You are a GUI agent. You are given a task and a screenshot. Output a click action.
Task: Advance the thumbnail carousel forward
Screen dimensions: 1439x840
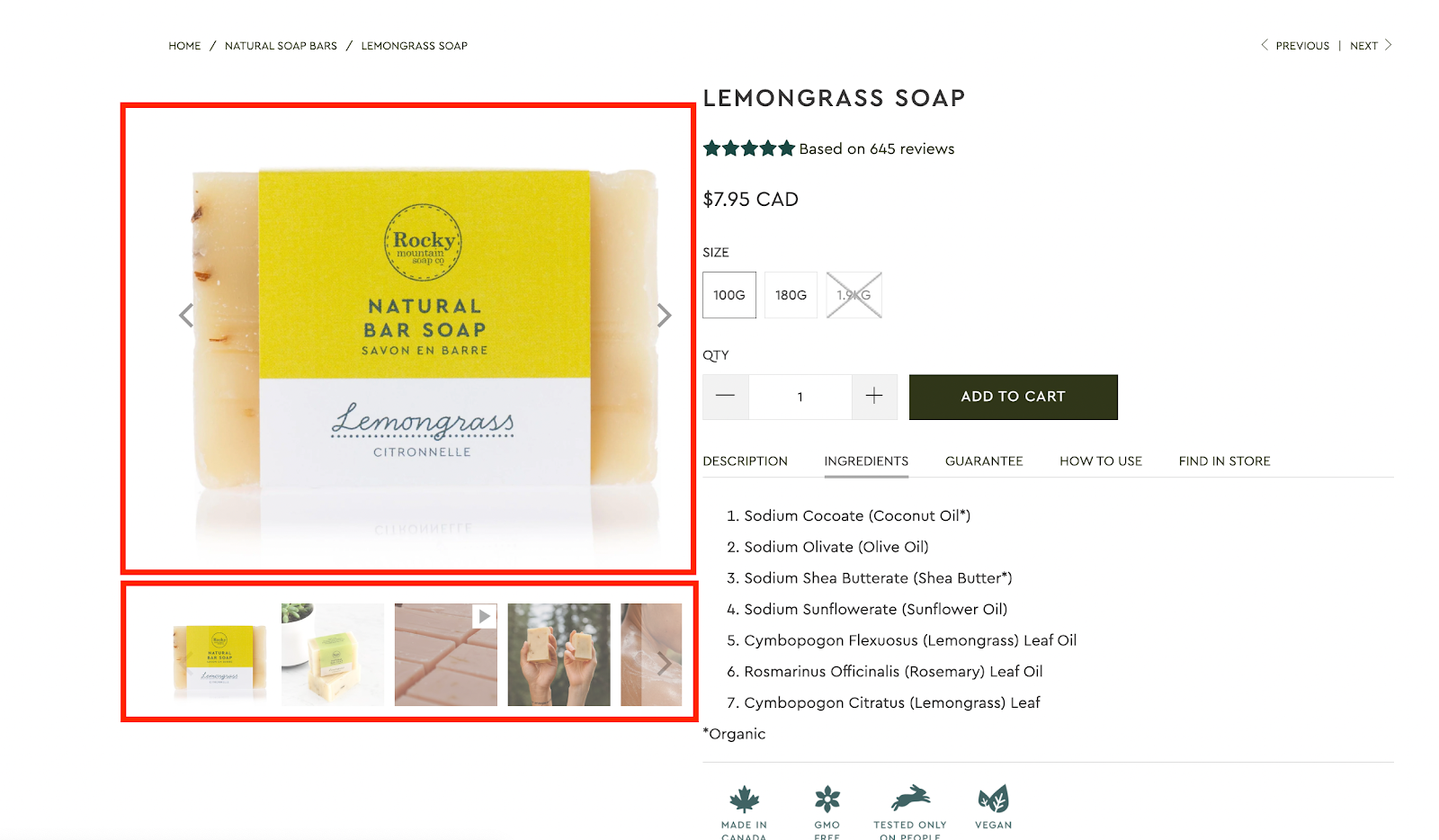pyautogui.click(x=664, y=664)
